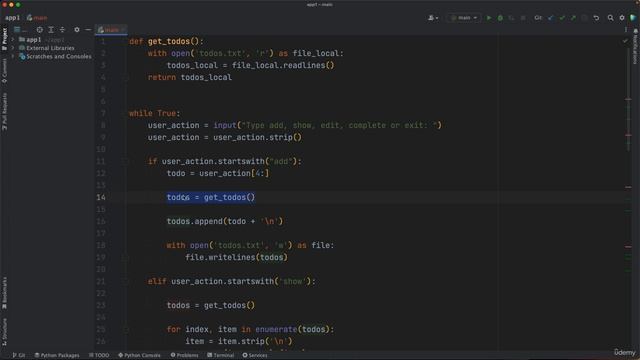640x360 pixels.
Task: Open the Project view selector dropdown
Action: (20, 30)
